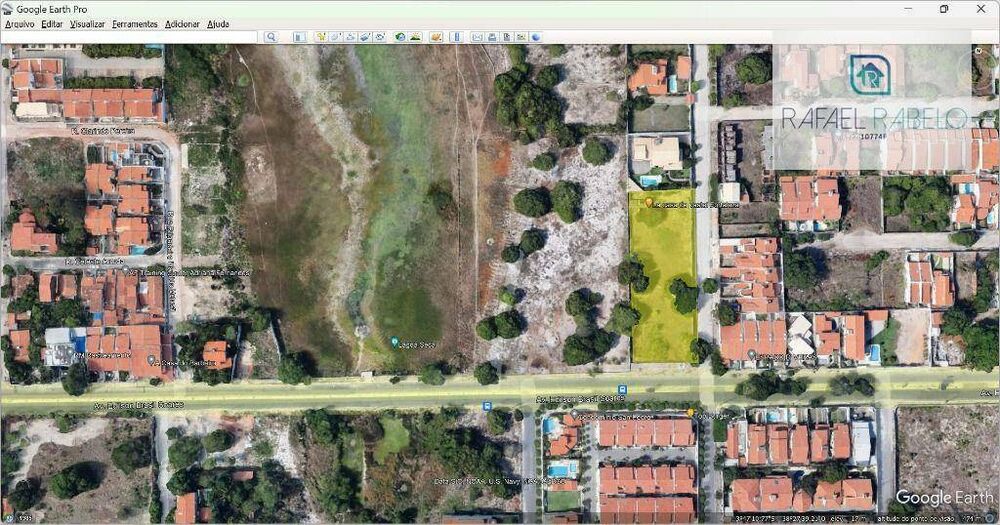Click the save image icon
This screenshot has width=1000, height=525.
click(x=507, y=37)
